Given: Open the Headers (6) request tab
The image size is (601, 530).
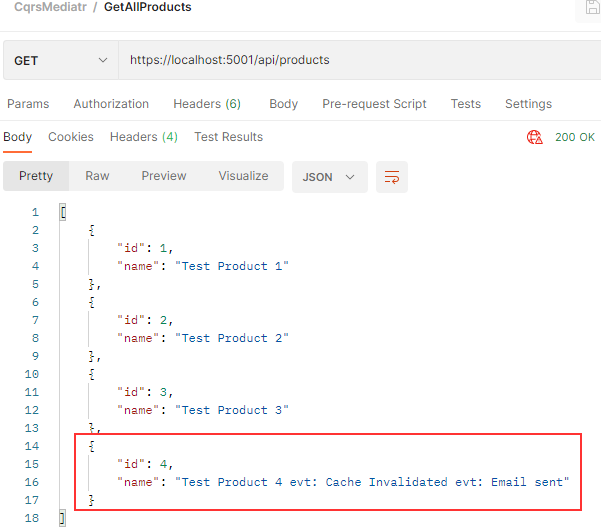Looking at the screenshot, I should tap(207, 104).
